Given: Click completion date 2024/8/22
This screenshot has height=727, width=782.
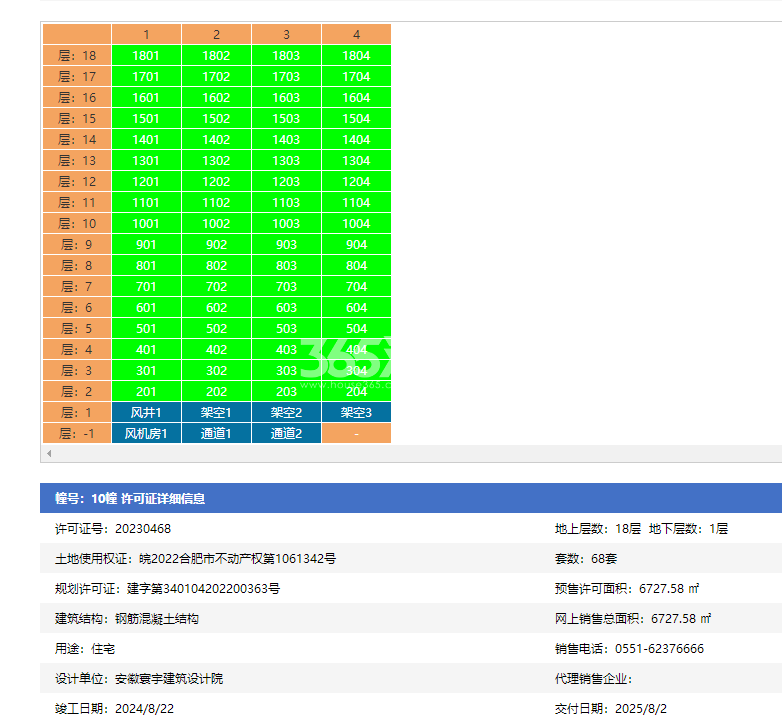Looking at the screenshot, I should 144,709.
